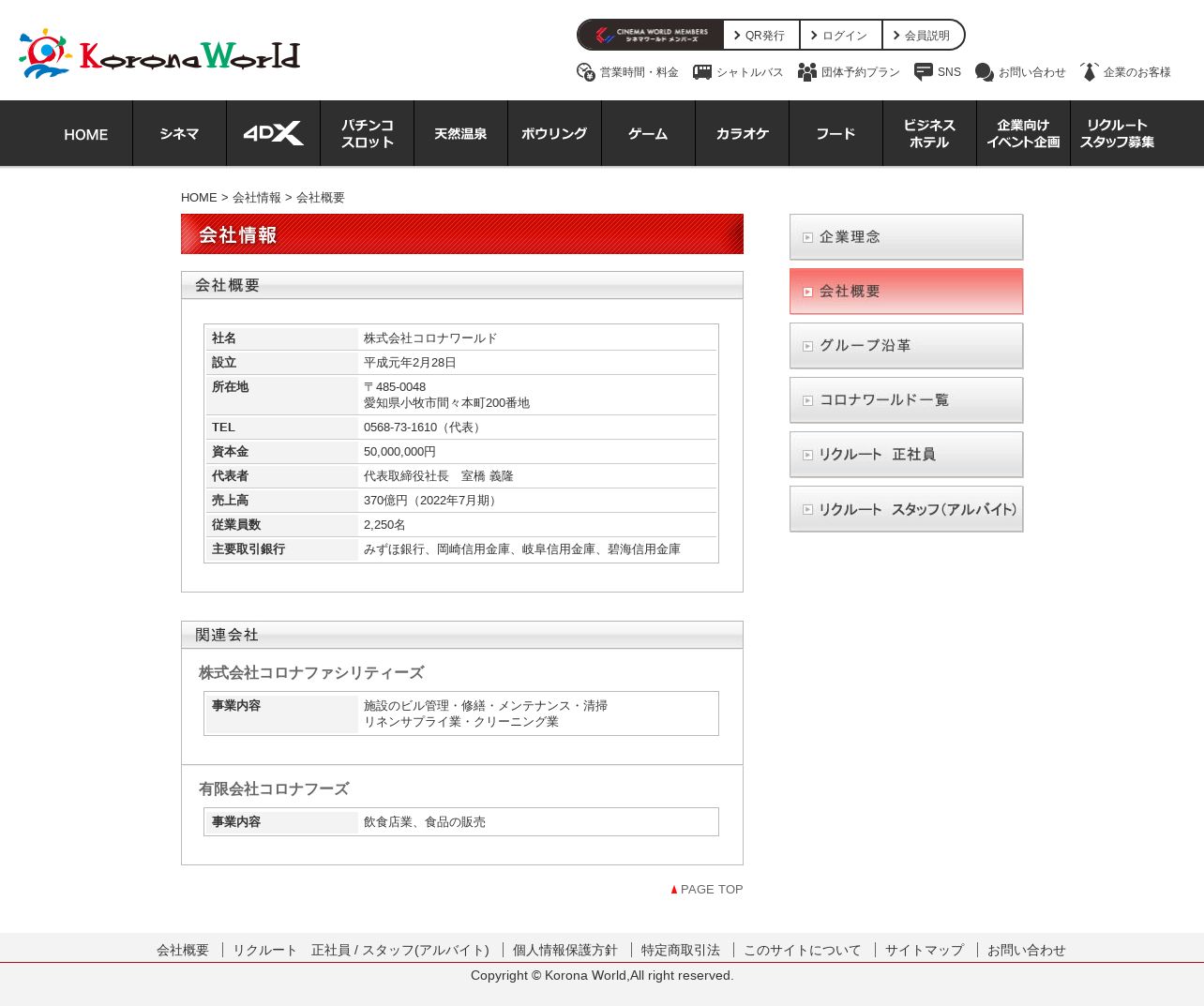Open 企業のお客様 link
This screenshot has width=1204, height=1006.
click(1137, 72)
